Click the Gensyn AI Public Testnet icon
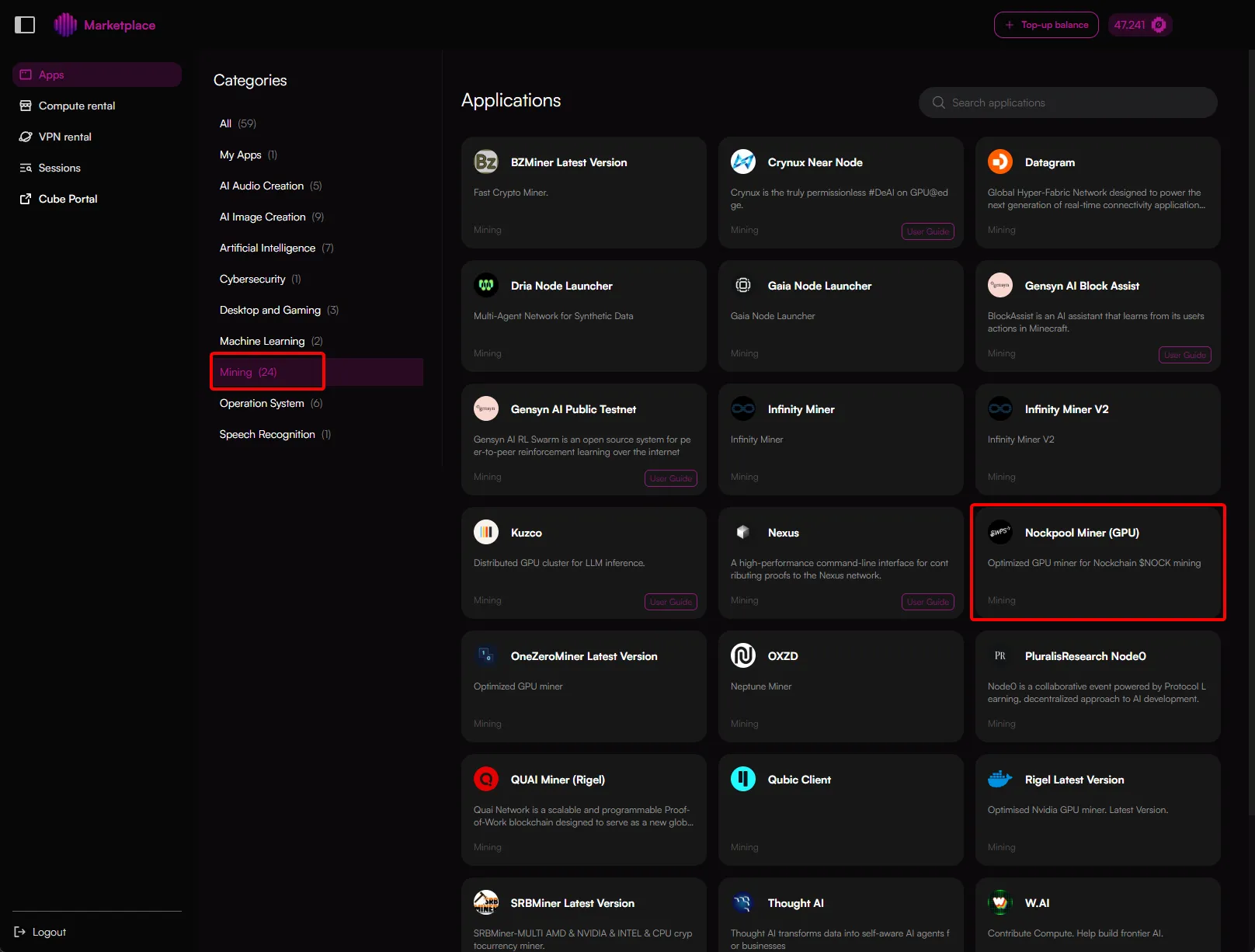This screenshot has height=952, width=1255. coord(486,408)
